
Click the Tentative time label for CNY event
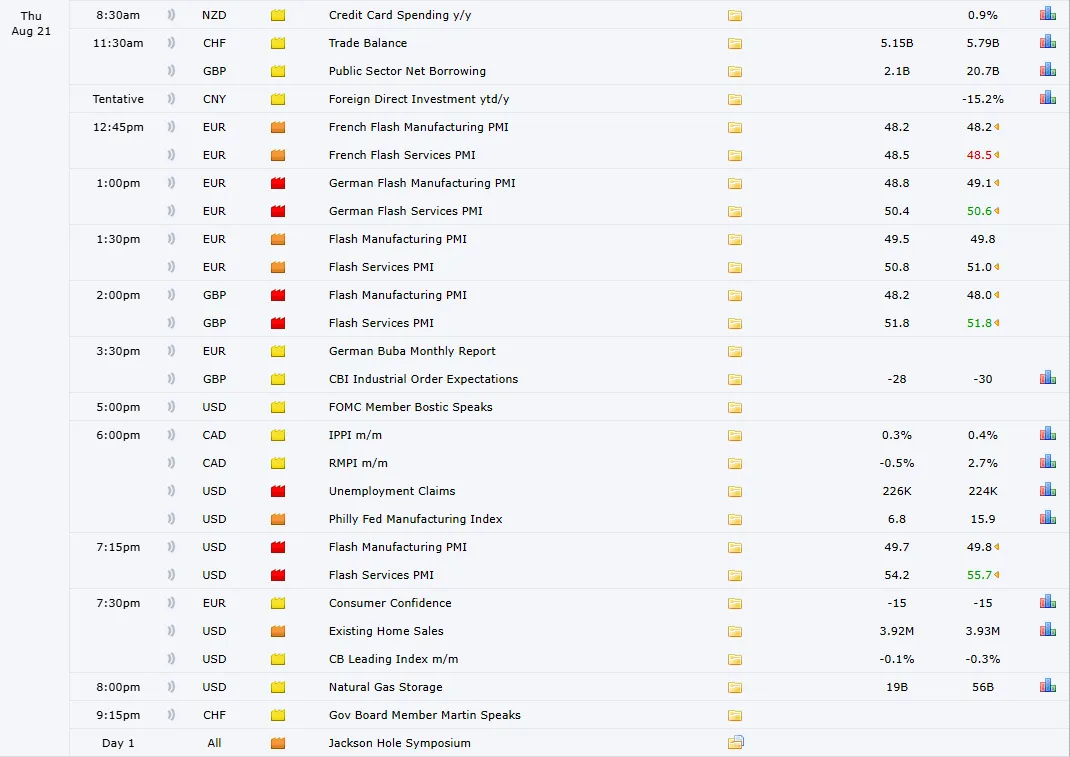117,99
